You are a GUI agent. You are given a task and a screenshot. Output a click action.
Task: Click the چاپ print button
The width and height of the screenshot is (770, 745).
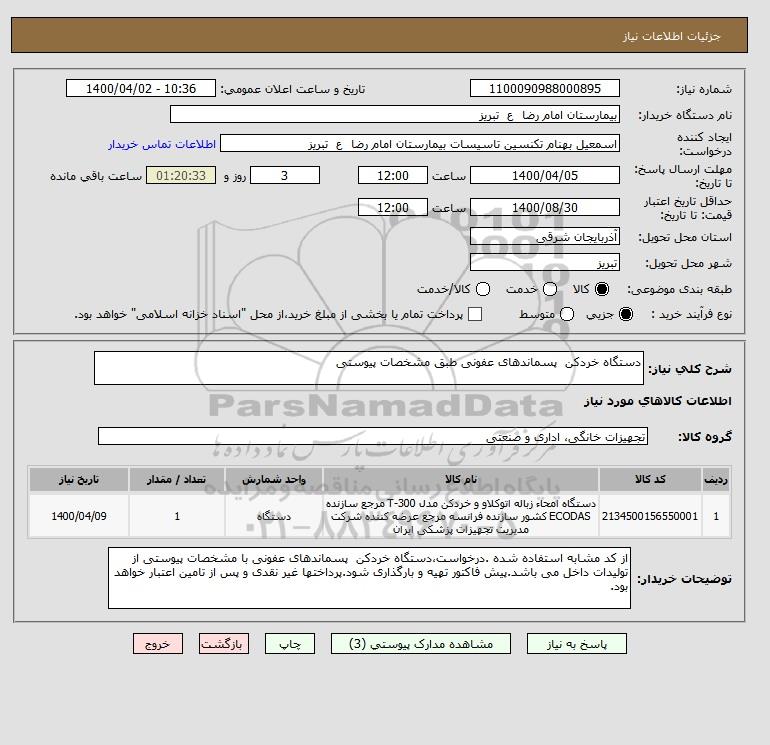290,644
